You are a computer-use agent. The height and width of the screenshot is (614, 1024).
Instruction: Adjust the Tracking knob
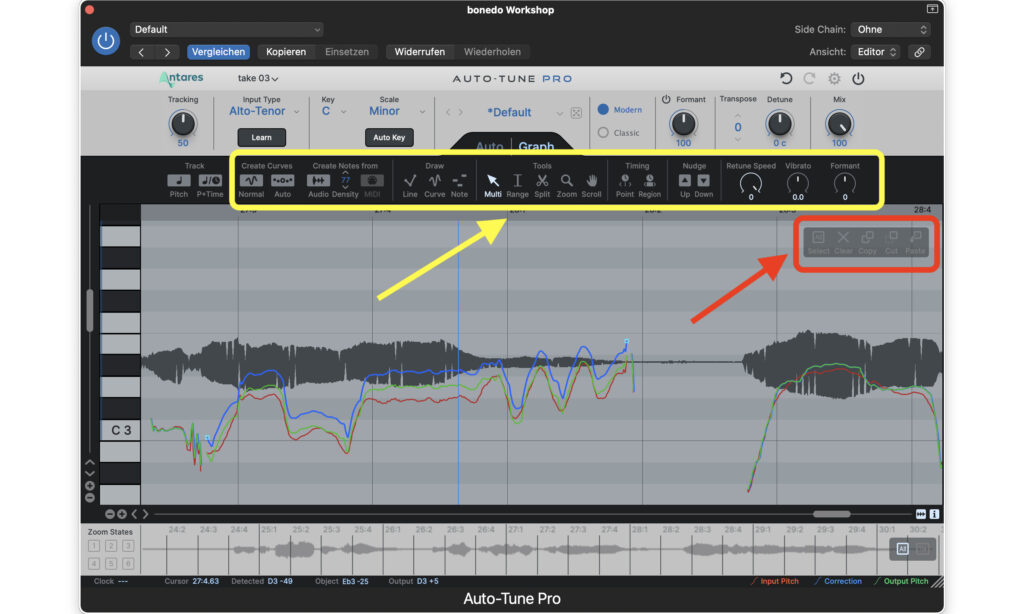182,123
